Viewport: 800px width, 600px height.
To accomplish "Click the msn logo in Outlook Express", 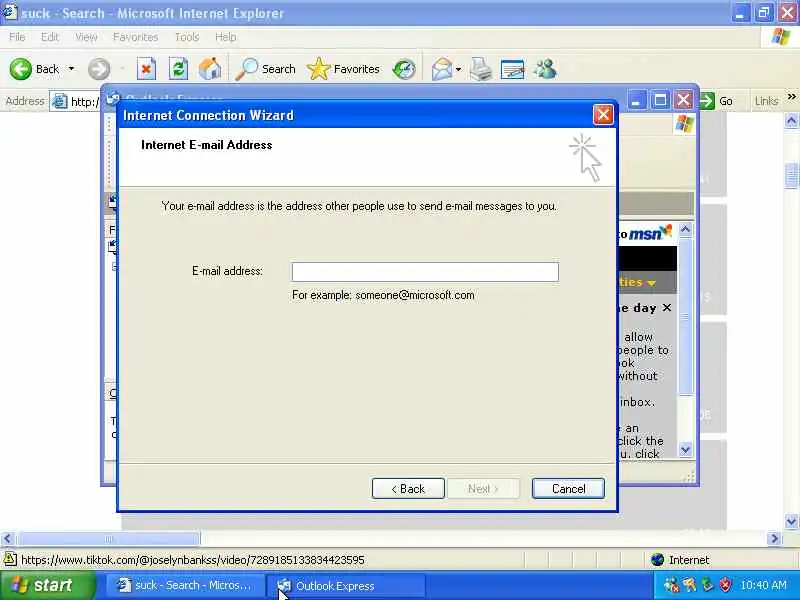I will point(650,233).
